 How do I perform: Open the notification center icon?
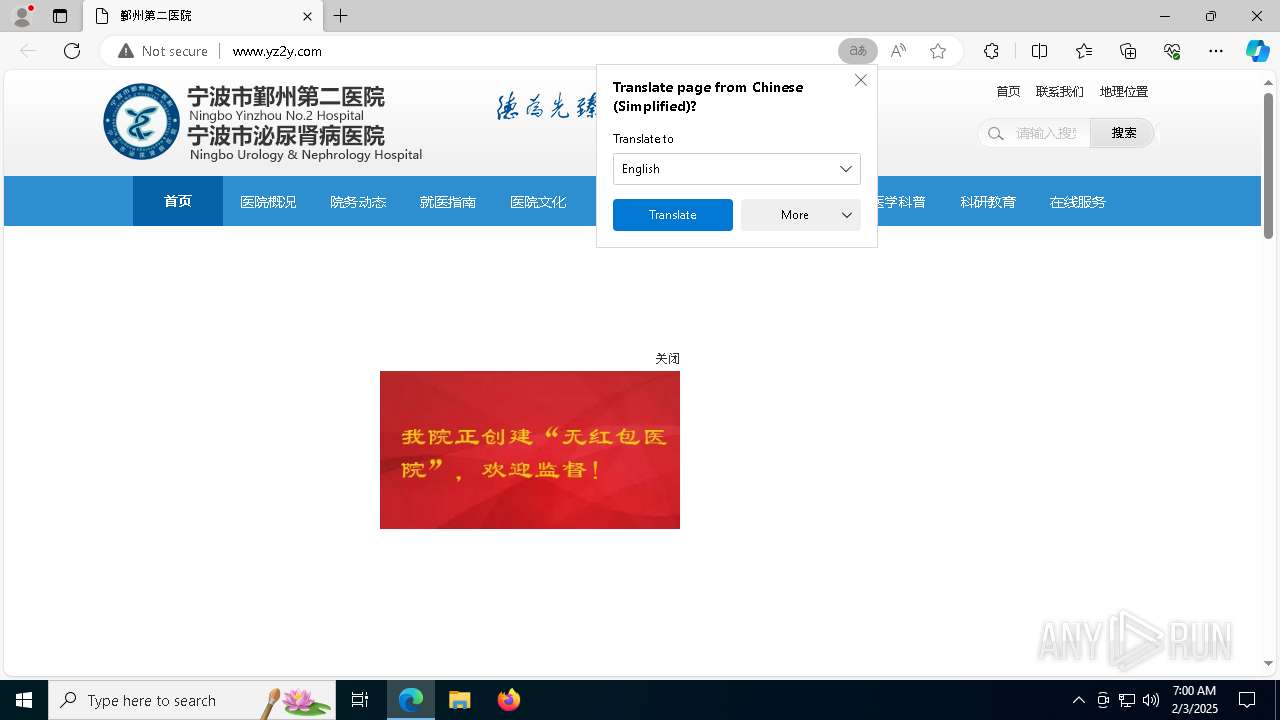coord(1247,700)
